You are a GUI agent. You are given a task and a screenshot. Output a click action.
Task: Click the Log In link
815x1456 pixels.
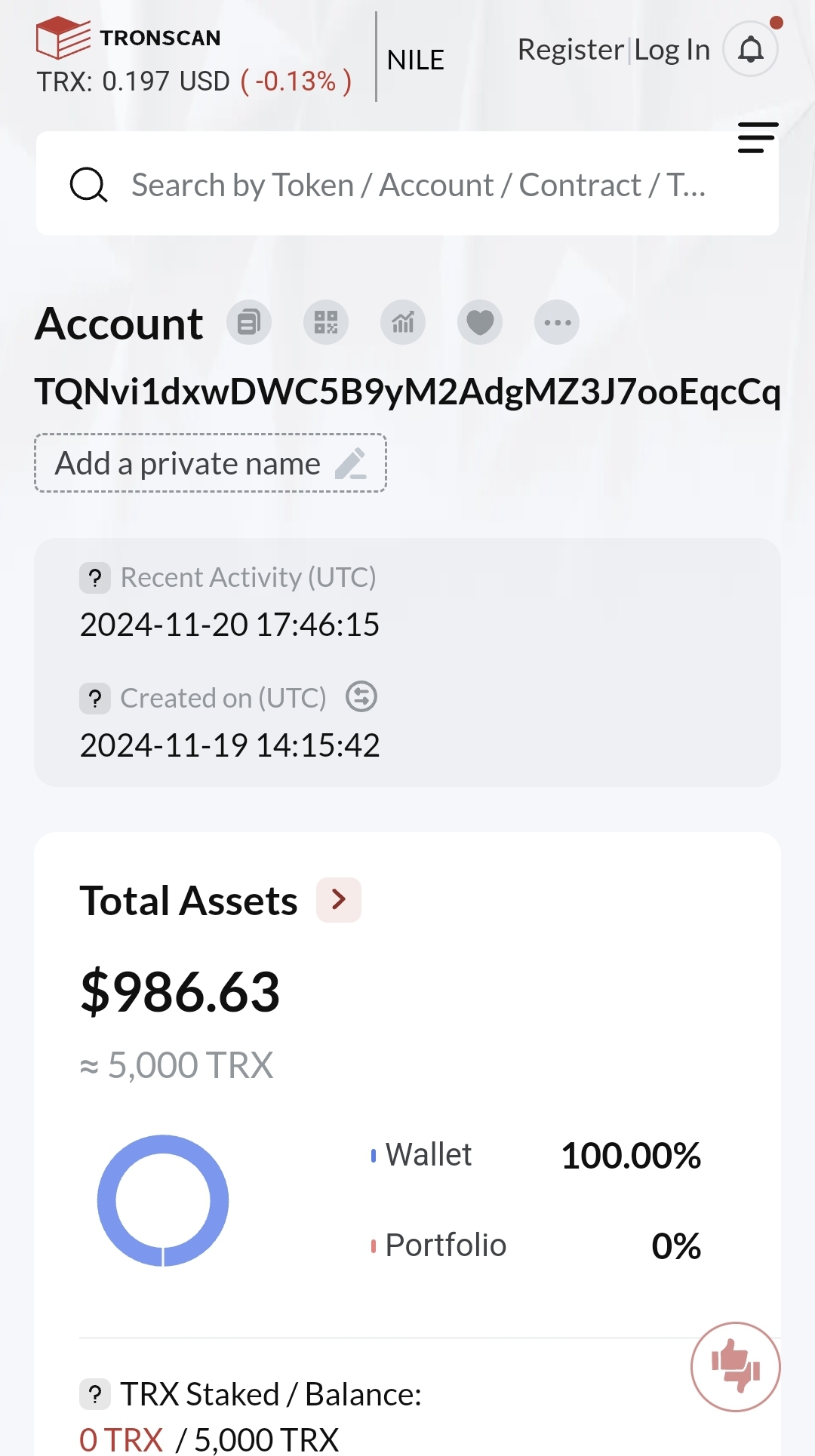pos(672,50)
